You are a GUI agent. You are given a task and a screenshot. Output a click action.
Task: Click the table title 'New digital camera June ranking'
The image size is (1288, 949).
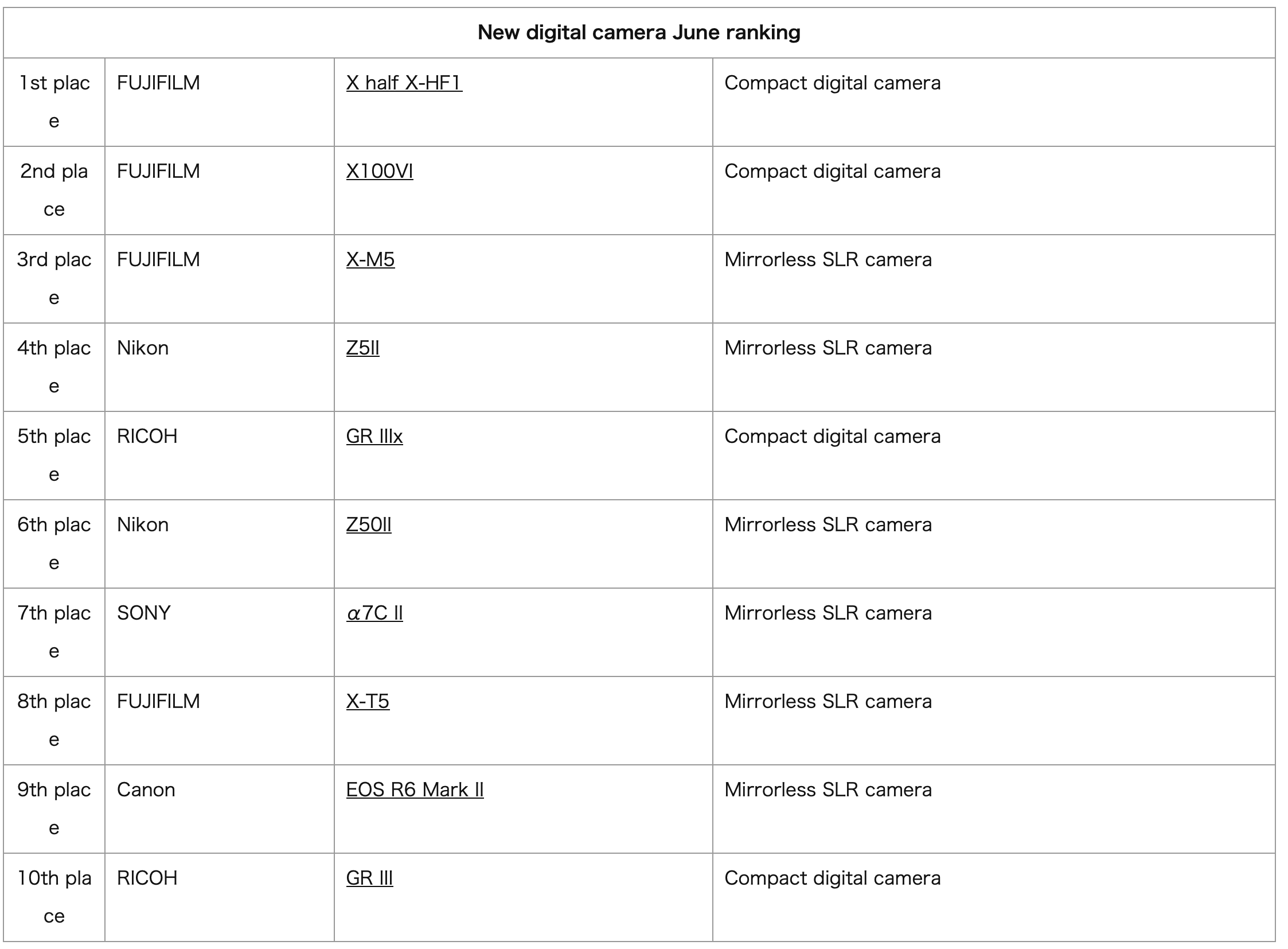tap(638, 33)
